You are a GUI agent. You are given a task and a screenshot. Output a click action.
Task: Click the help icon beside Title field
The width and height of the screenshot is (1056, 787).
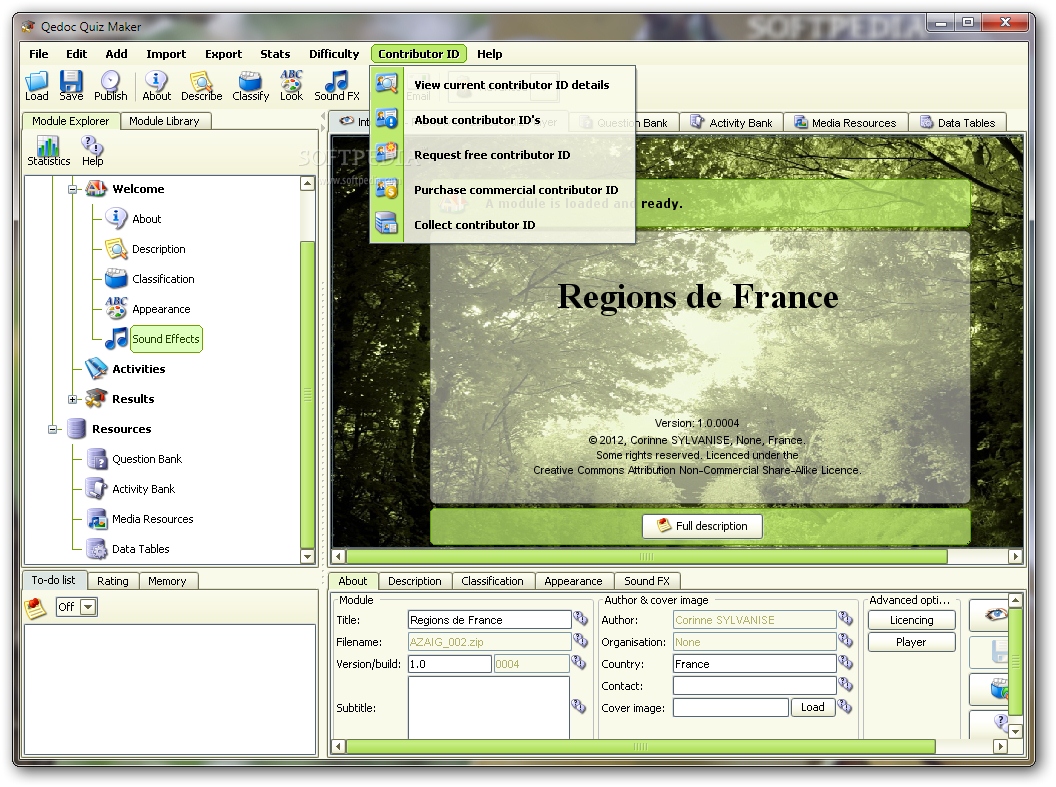(581, 618)
